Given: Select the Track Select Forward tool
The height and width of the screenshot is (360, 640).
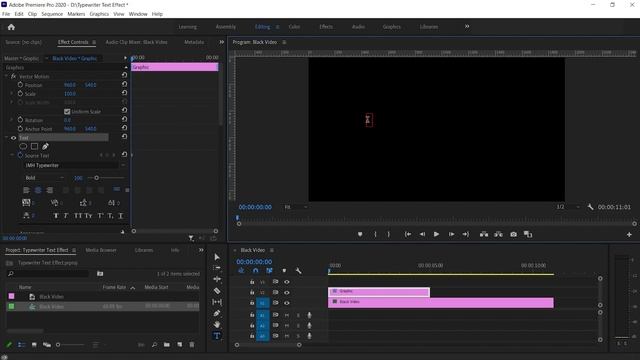Looking at the screenshot, I should pos(217,268).
